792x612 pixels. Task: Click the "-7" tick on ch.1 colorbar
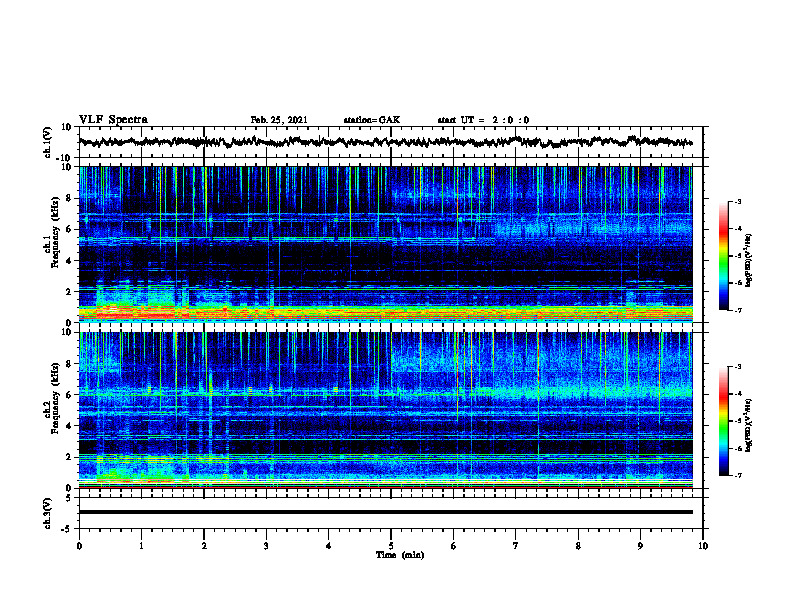coord(737,310)
